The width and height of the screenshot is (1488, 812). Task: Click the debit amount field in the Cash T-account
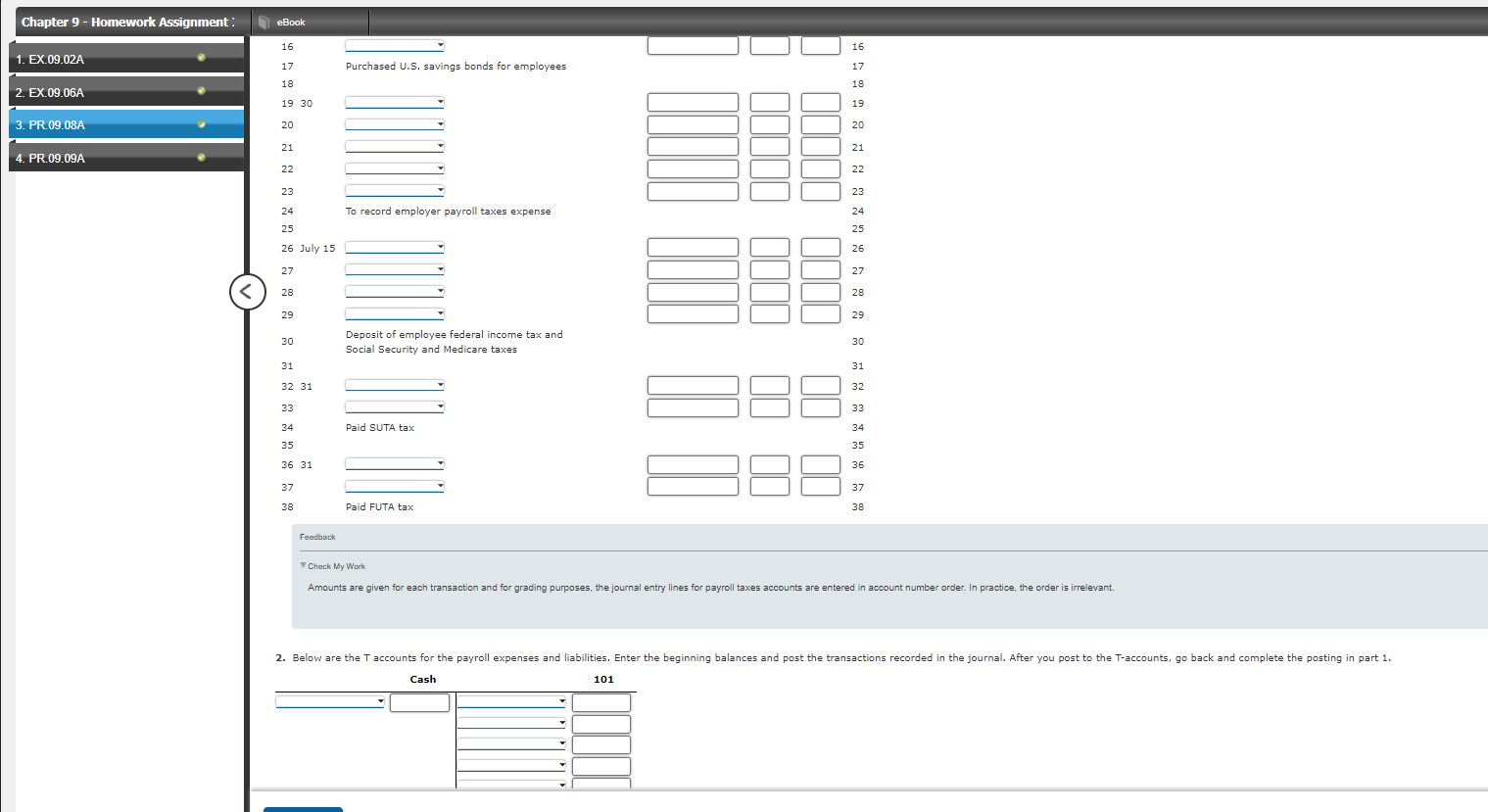click(x=419, y=701)
